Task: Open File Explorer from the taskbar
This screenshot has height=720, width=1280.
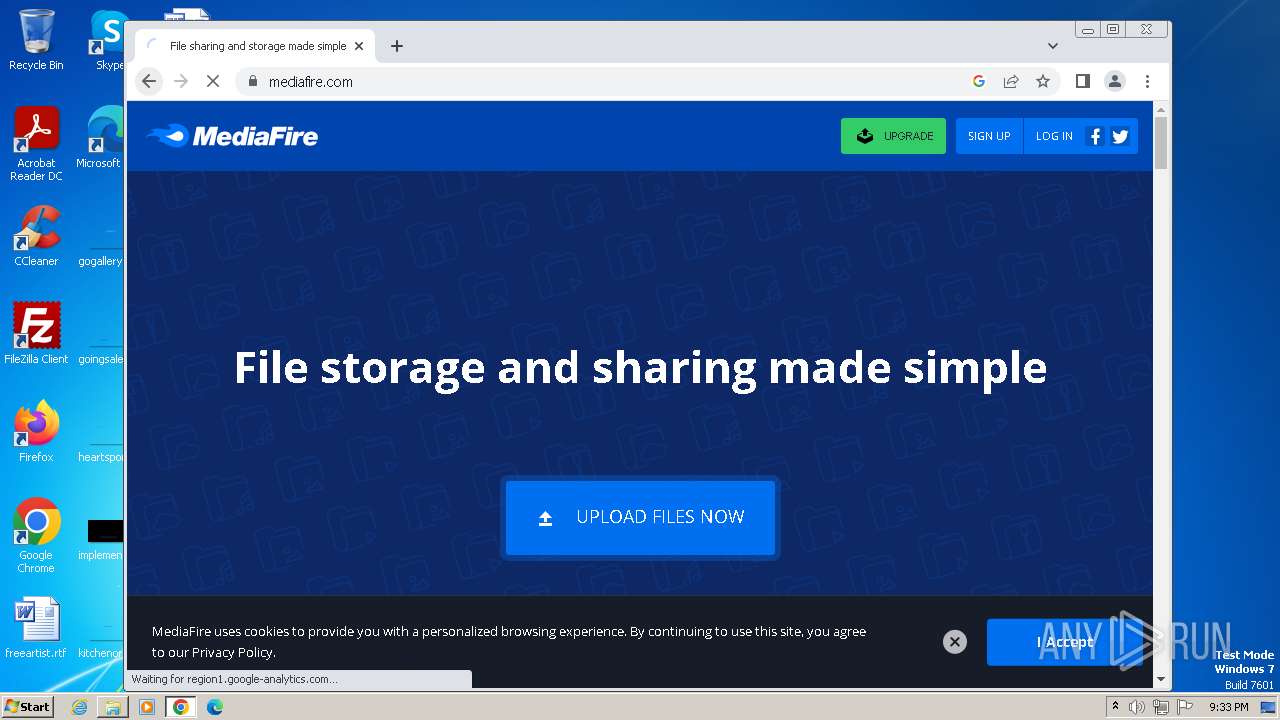Action: point(113,707)
